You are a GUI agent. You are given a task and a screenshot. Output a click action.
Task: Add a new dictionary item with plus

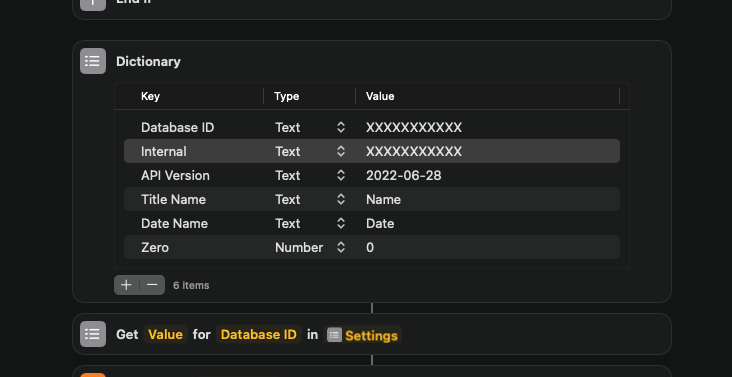127,285
